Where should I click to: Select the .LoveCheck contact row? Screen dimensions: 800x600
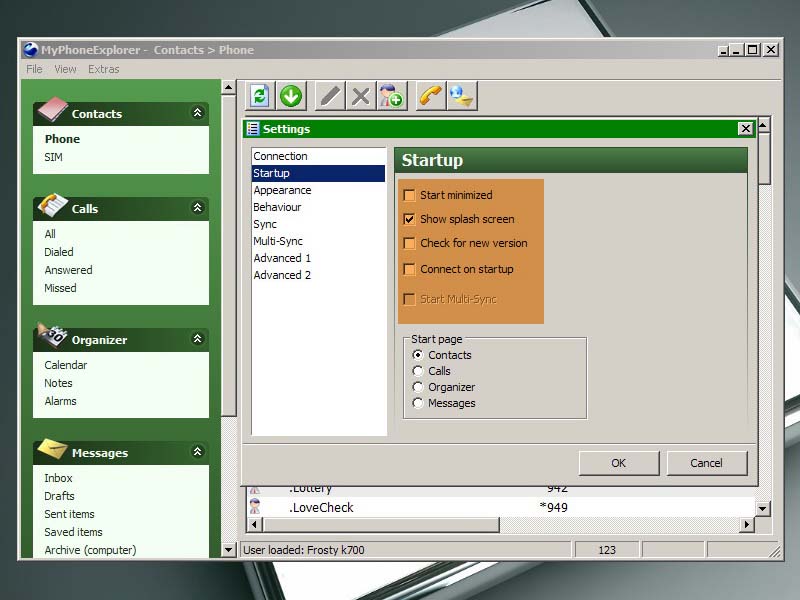(x=501, y=507)
